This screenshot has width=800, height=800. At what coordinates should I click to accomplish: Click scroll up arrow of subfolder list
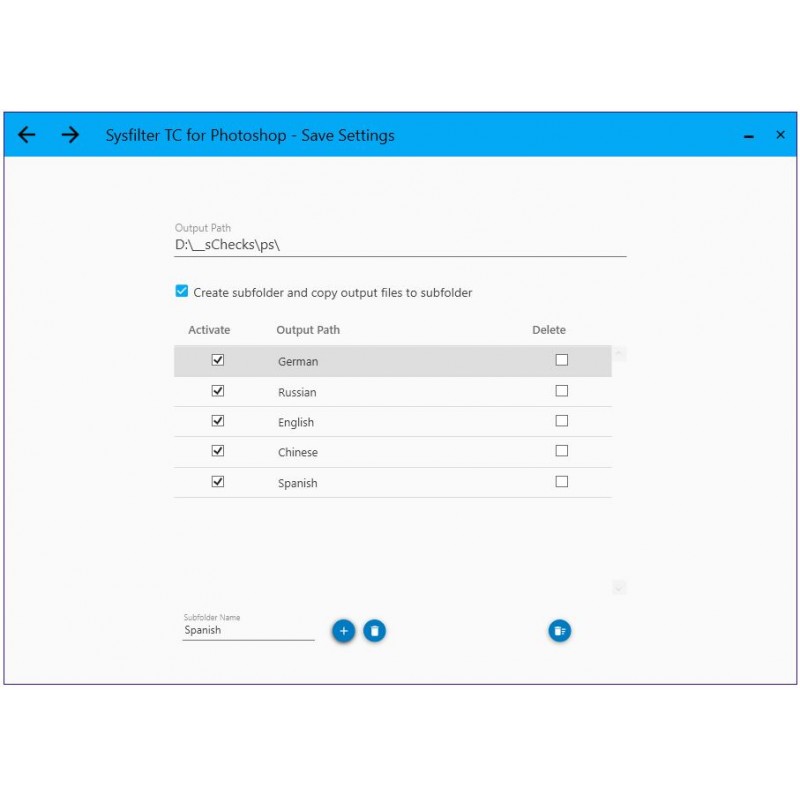click(619, 353)
